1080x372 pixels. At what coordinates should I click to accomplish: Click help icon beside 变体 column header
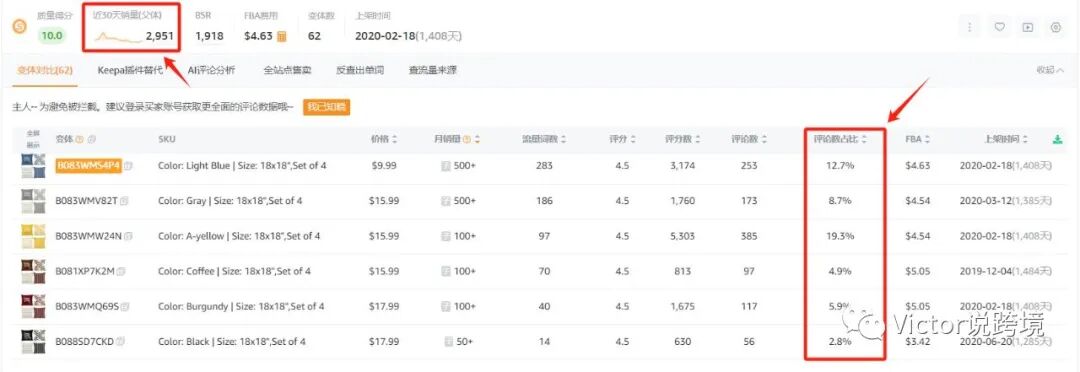click(x=79, y=139)
